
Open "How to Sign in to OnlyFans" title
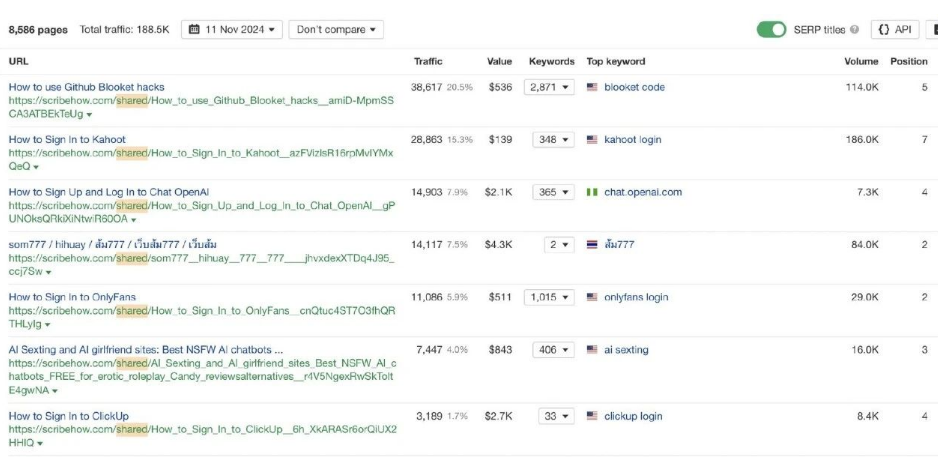pos(72,297)
